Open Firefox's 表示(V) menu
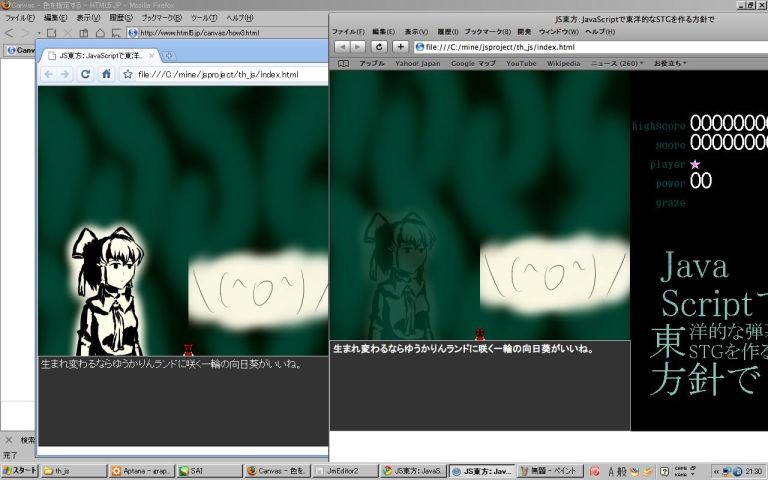 click(x=88, y=18)
